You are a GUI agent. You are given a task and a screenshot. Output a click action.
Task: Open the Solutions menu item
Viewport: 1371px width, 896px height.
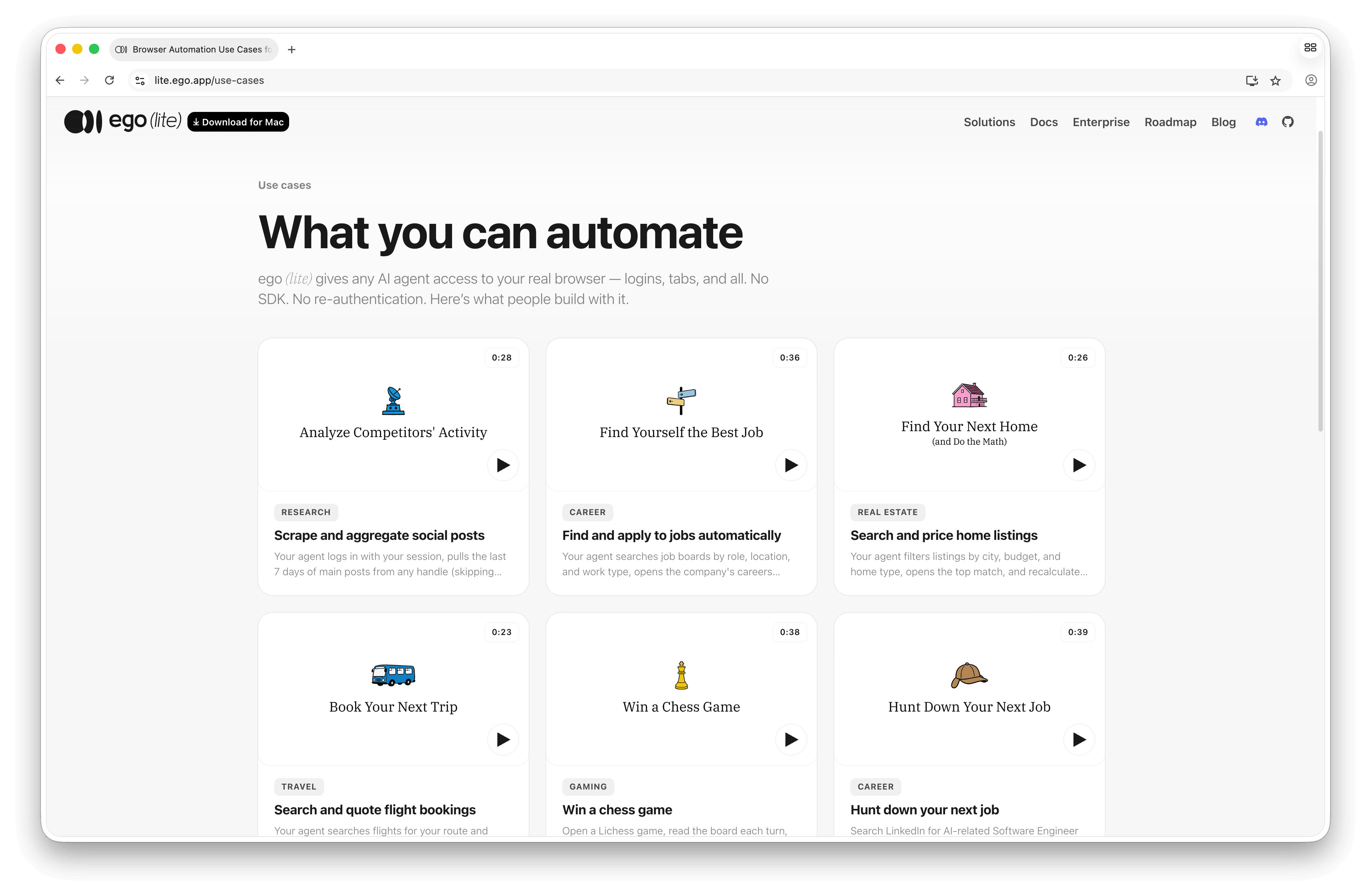(x=989, y=122)
